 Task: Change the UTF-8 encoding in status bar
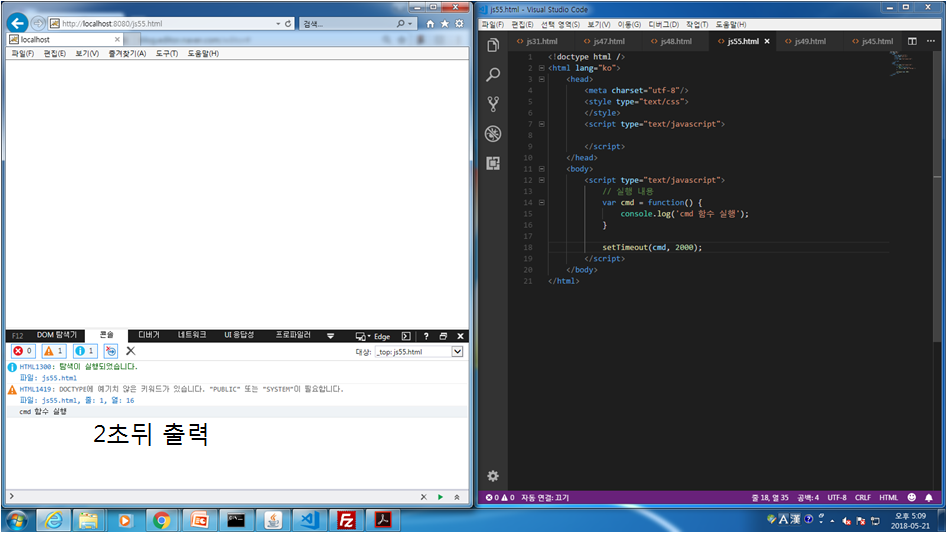[836, 497]
